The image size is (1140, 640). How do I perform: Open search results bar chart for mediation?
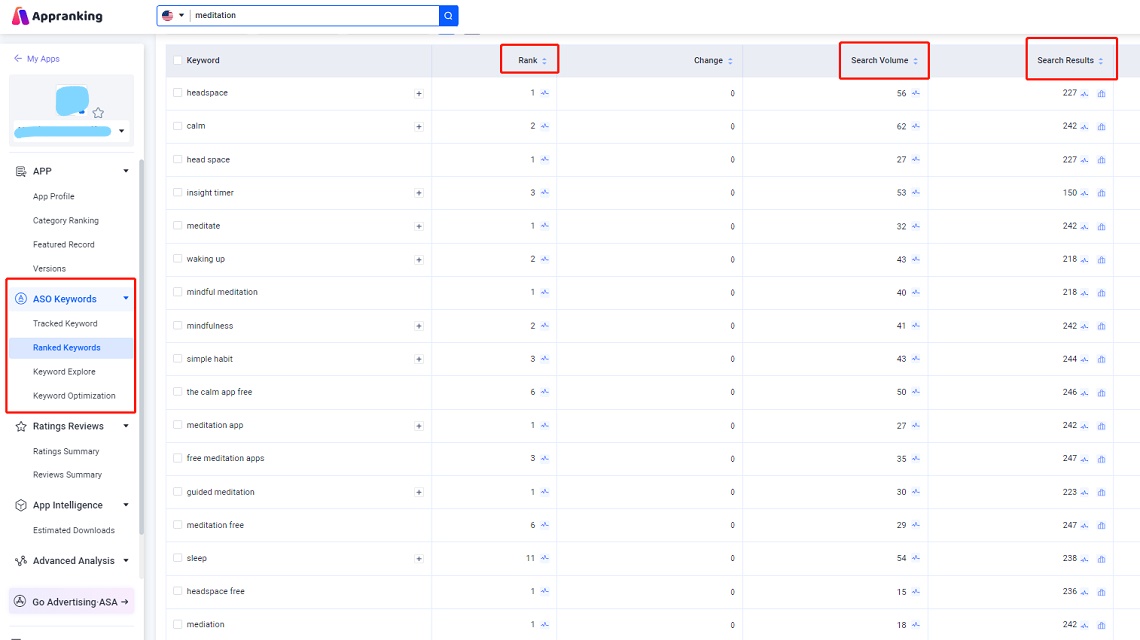coord(1101,625)
